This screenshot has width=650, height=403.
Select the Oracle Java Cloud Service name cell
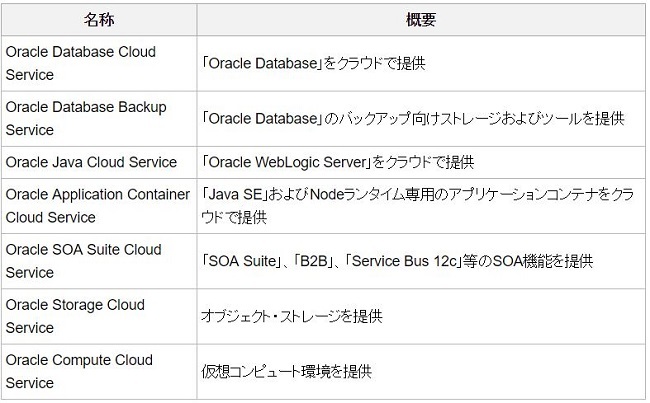click(91, 162)
